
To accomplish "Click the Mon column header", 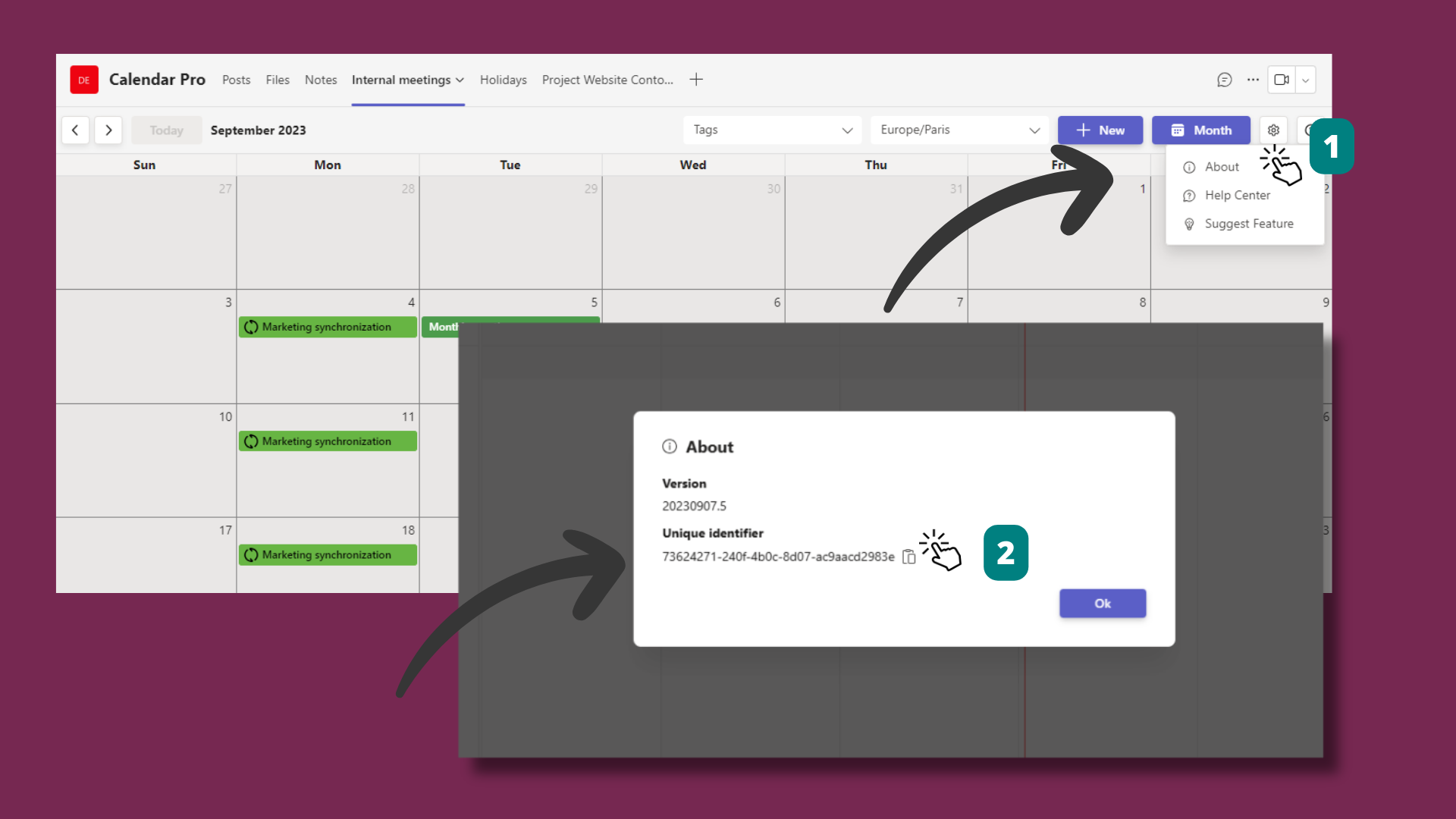I will tap(328, 165).
